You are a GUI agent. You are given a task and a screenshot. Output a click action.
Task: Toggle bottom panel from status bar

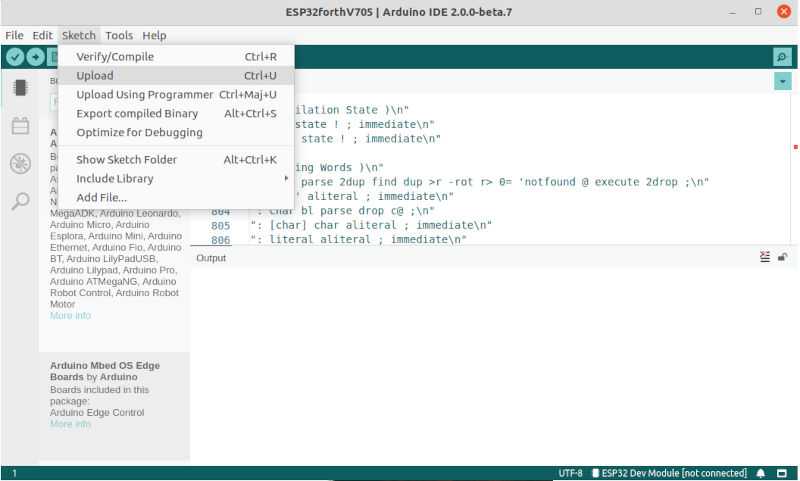tap(782, 473)
